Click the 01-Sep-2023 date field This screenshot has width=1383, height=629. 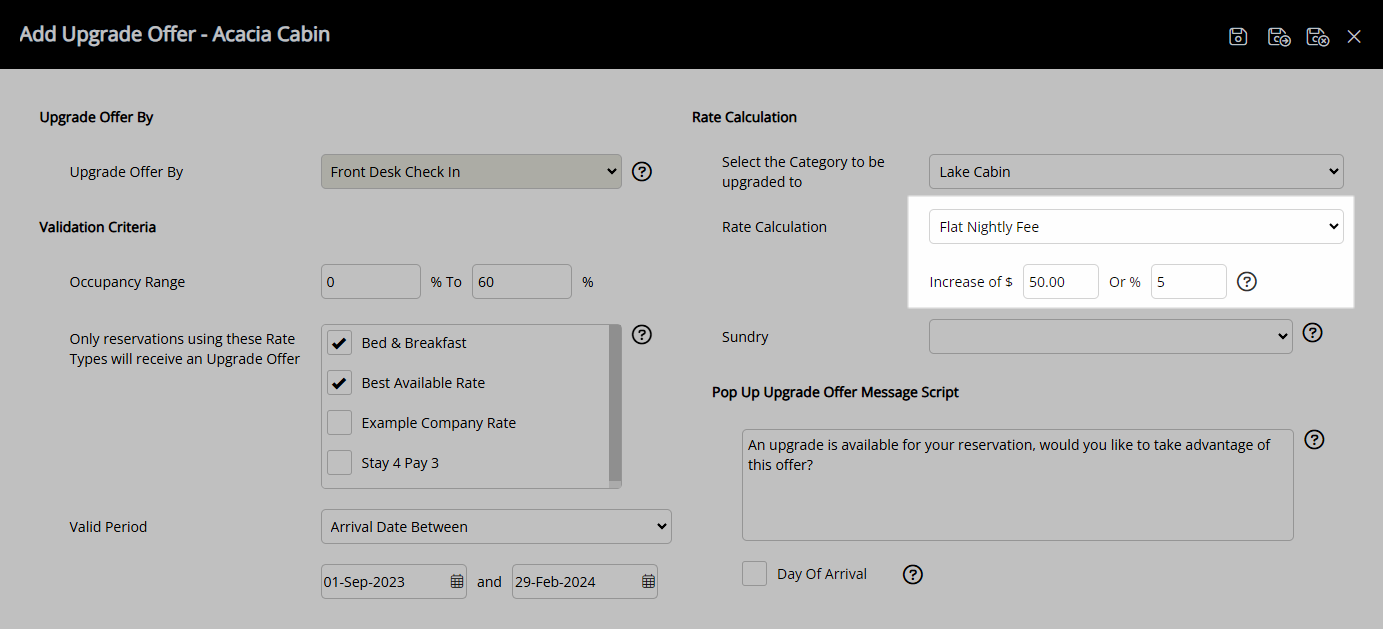[394, 581]
